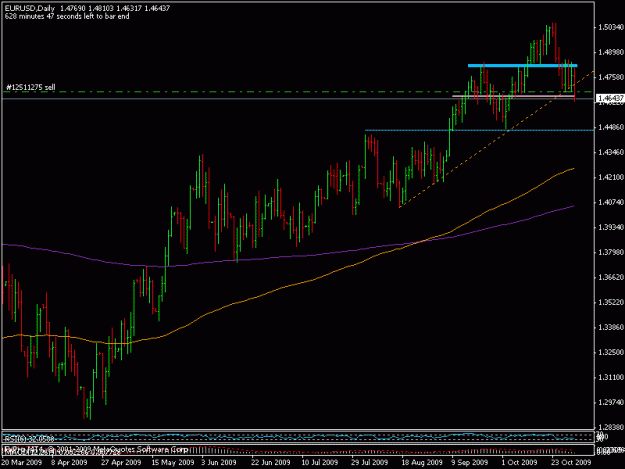625x469 pixels.
Task: Select the pink horizontal line near 1.4650
Action: click(x=513, y=96)
